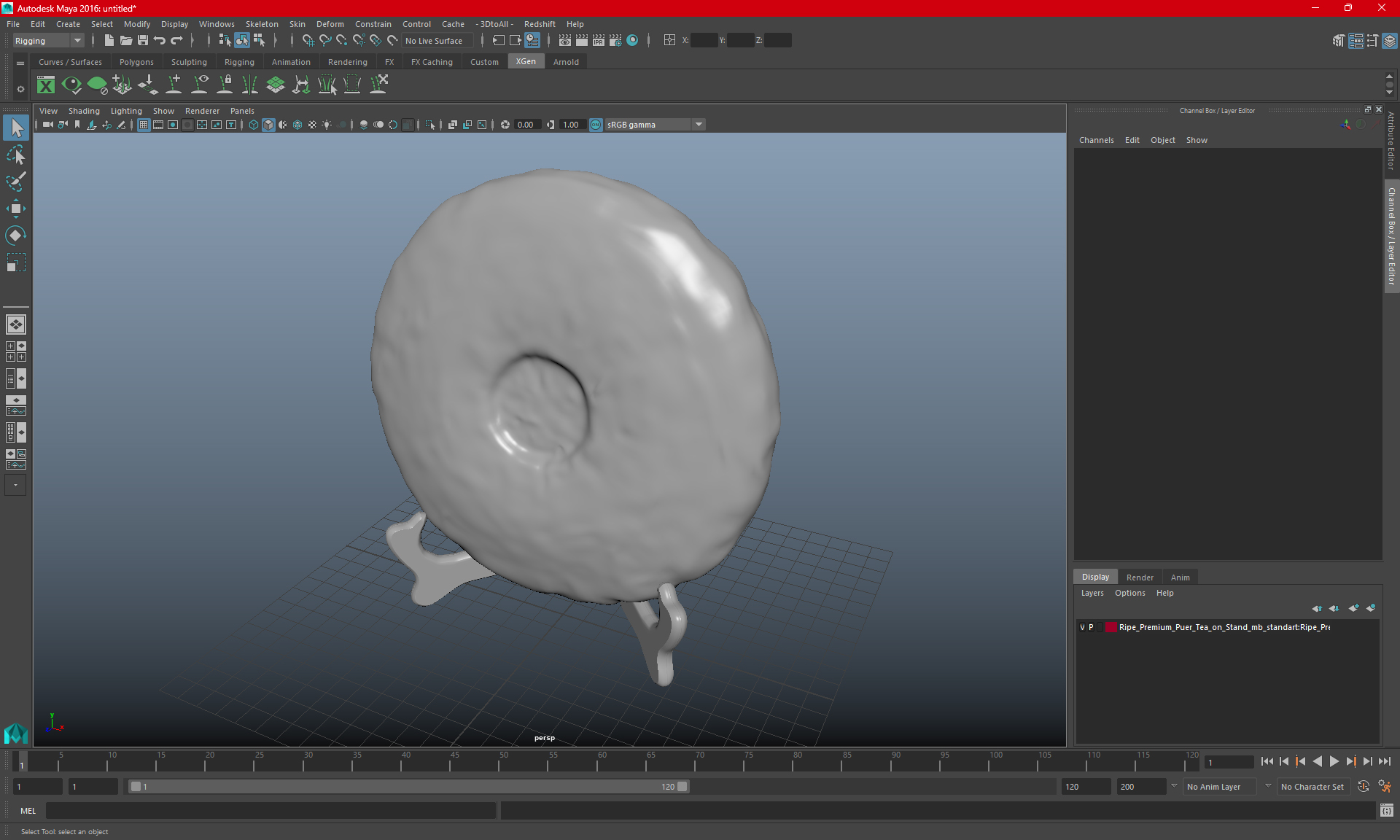Choose the Move tool

click(15, 209)
